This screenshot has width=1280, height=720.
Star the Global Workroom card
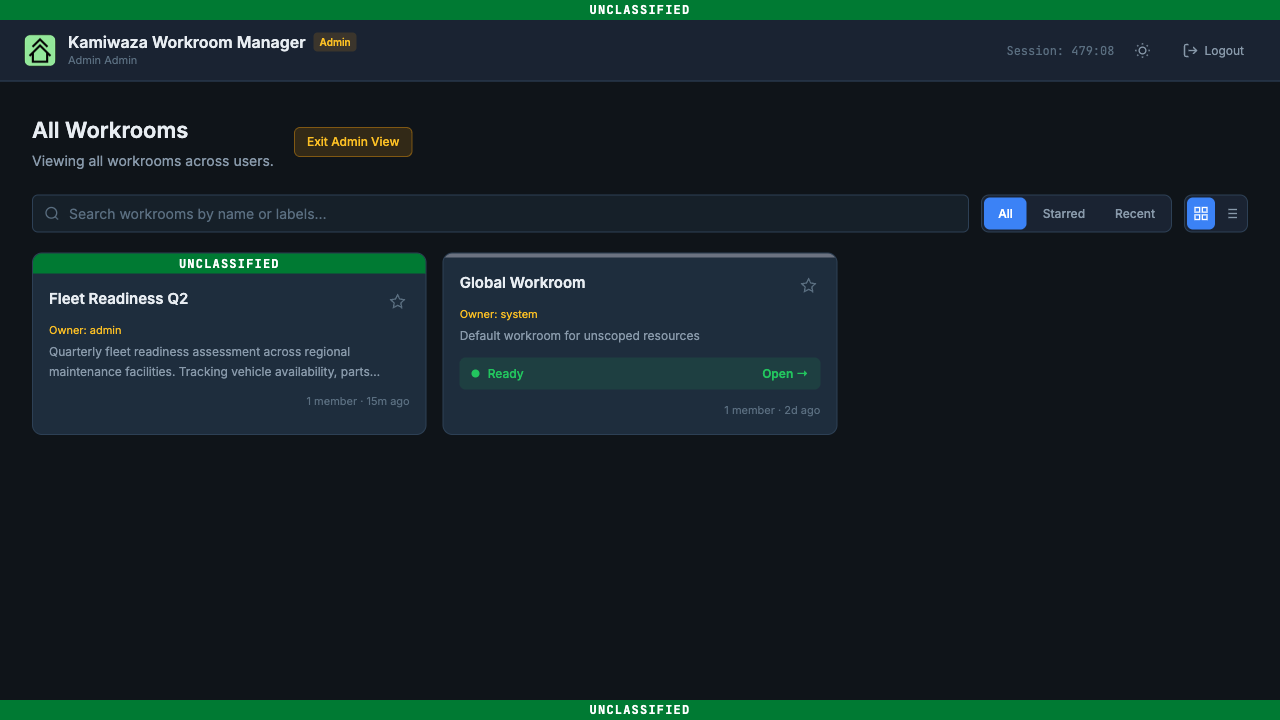(808, 285)
